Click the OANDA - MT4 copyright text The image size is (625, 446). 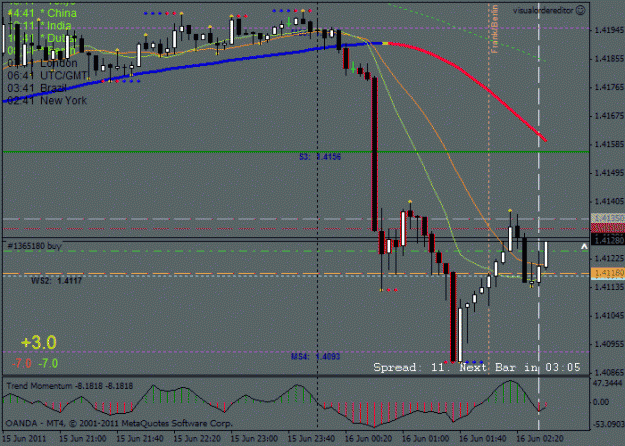tap(119, 423)
